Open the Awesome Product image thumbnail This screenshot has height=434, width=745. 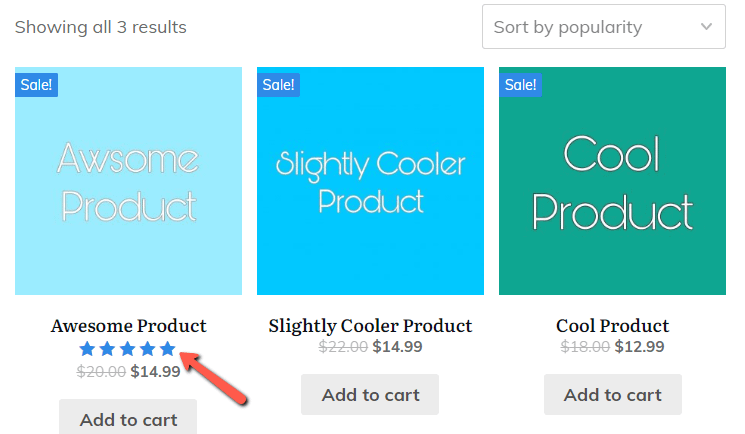(128, 181)
